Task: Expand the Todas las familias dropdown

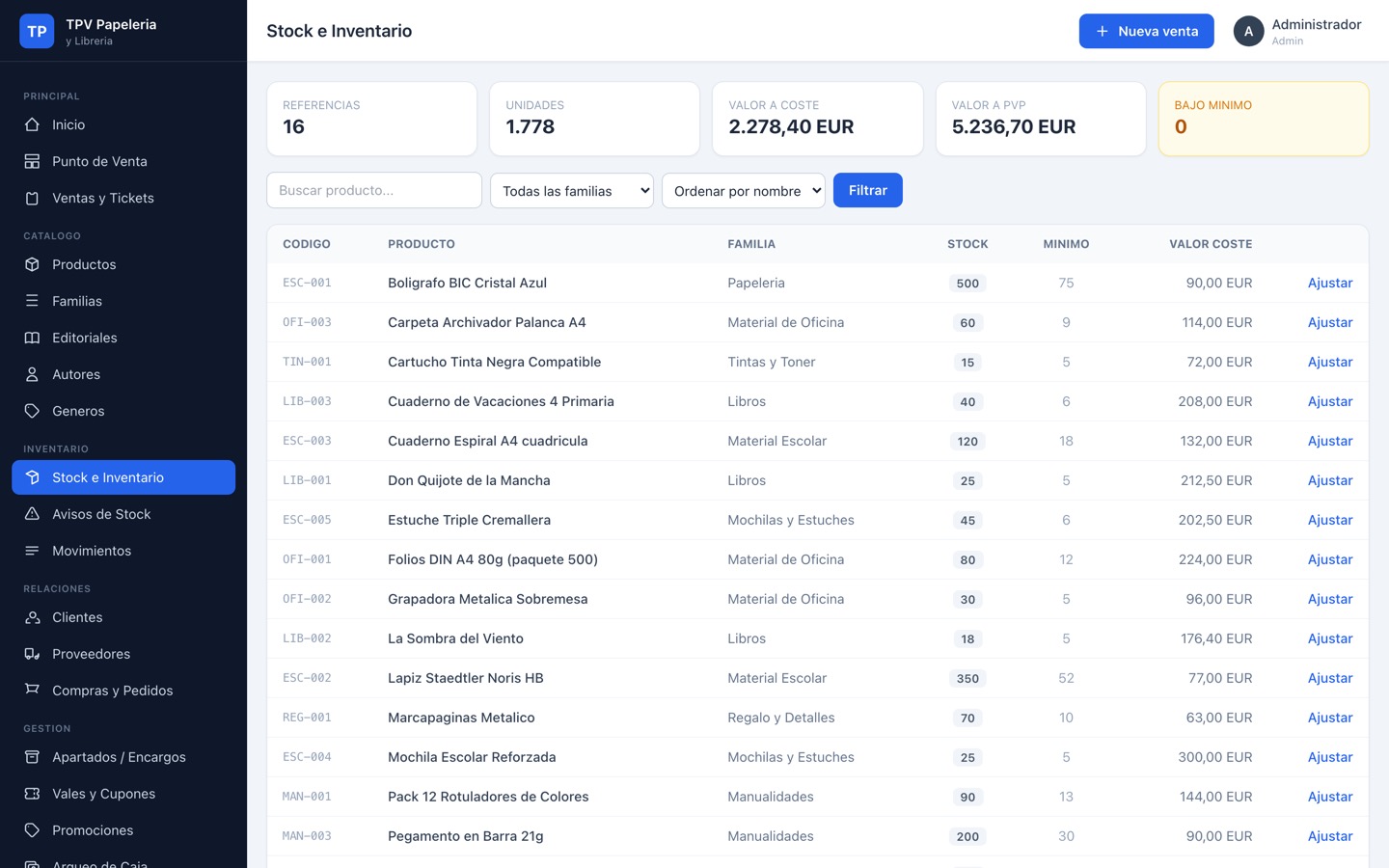Action: (572, 191)
